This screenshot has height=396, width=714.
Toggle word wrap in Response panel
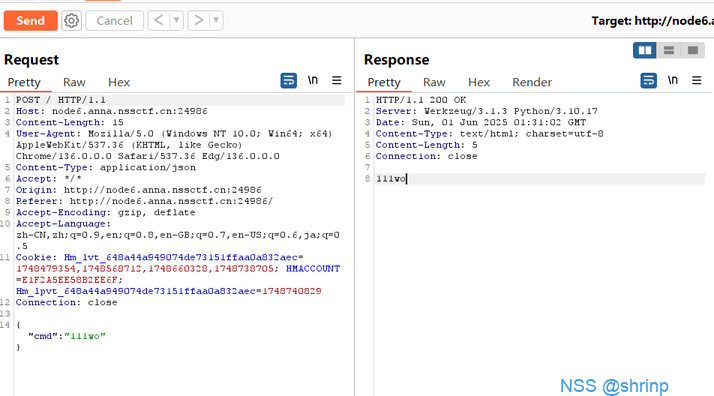[x=648, y=81]
